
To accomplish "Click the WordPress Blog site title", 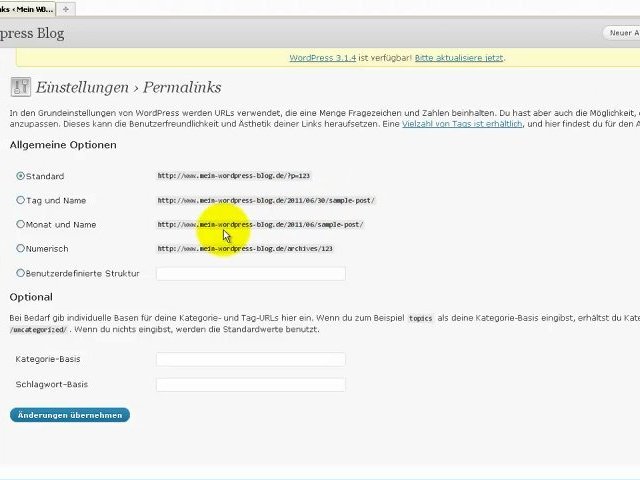I will coord(32,33).
